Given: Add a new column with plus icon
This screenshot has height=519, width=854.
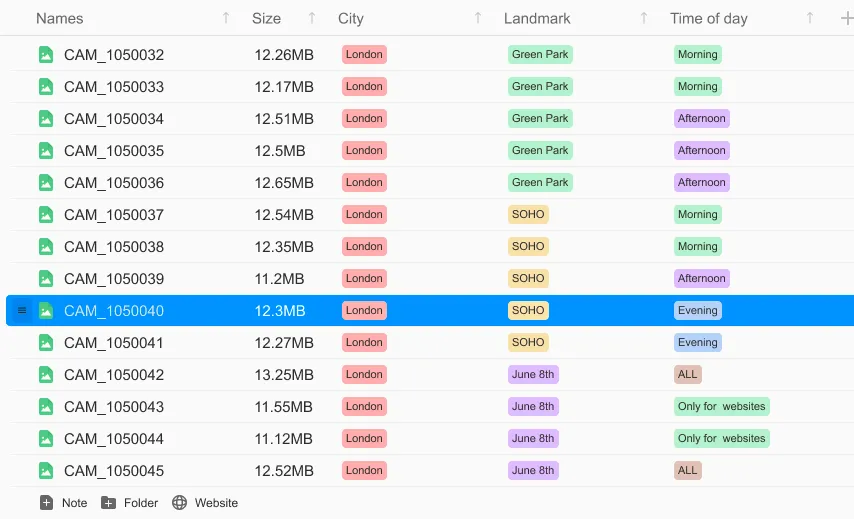Looking at the screenshot, I should click(846, 18).
